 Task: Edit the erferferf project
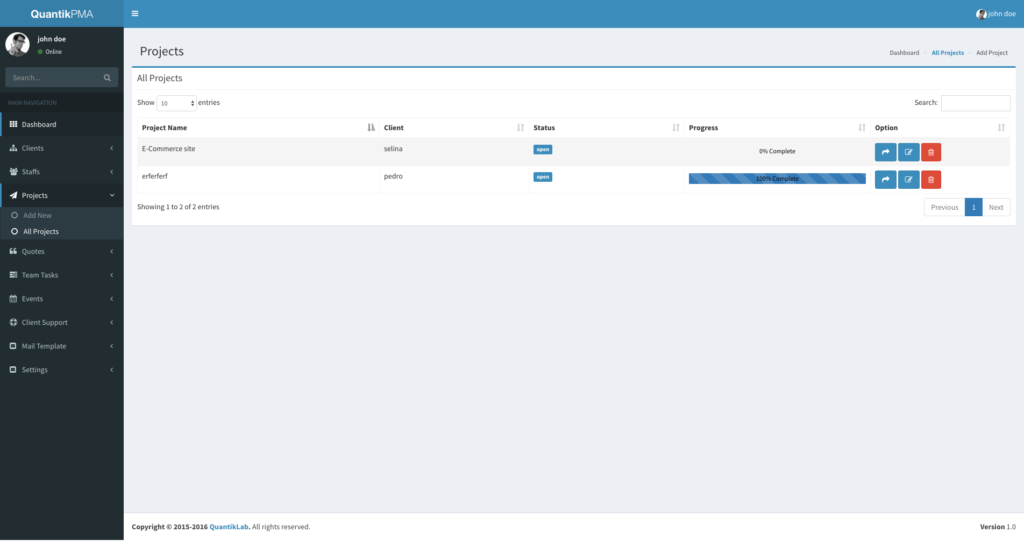click(908, 180)
